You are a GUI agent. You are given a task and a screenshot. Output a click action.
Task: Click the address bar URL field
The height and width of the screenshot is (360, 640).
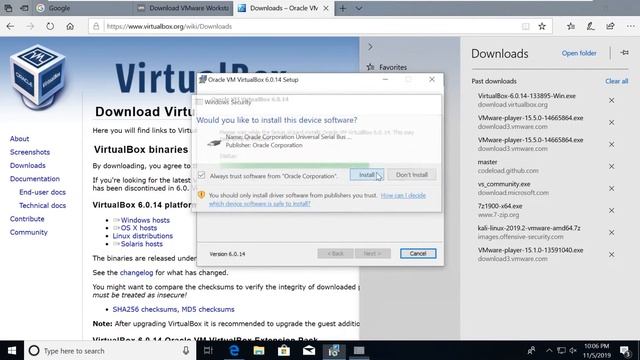(310, 27)
